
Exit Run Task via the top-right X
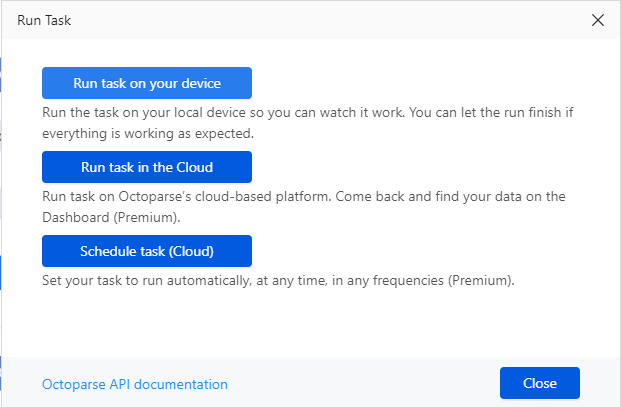click(598, 20)
